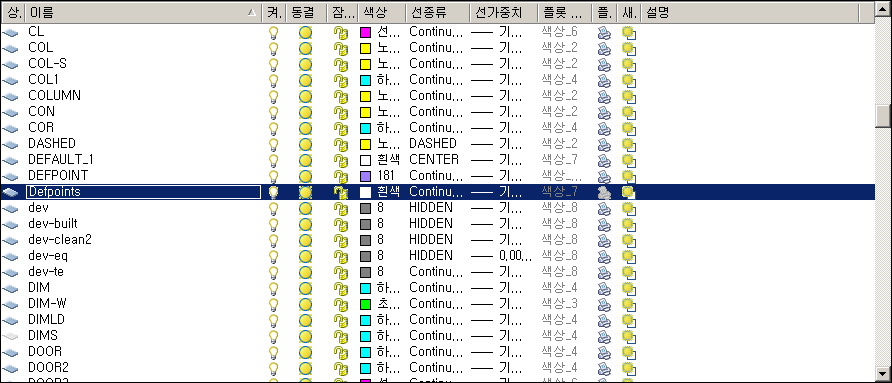Image resolution: width=892 pixels, height=383 pixels.
Task: Toggle the on/off lightbulb for layer CL
Action: pos(274,32)
